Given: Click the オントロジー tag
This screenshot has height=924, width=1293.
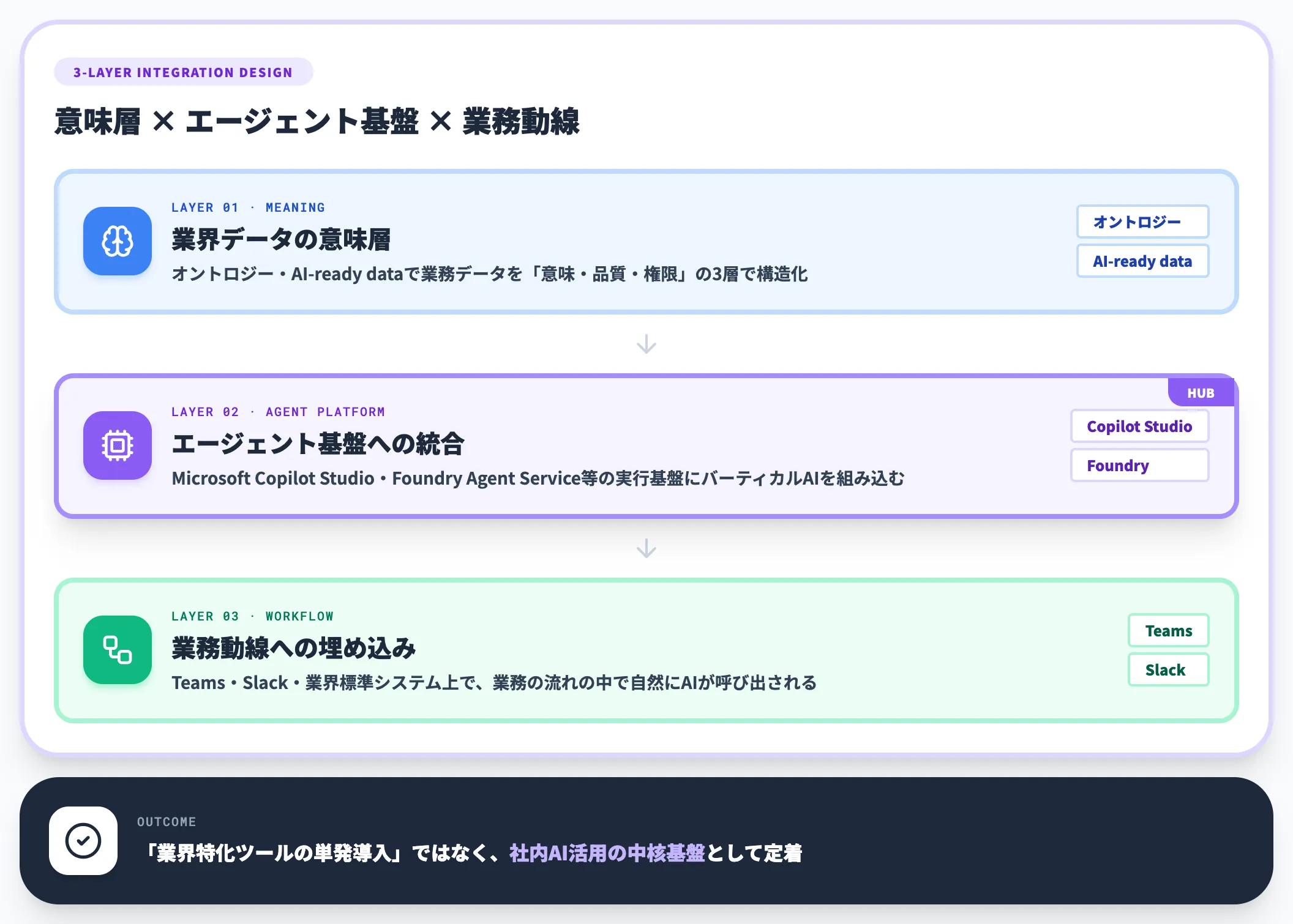Looking at the screenshot, I should click(x=1142, y=222).
